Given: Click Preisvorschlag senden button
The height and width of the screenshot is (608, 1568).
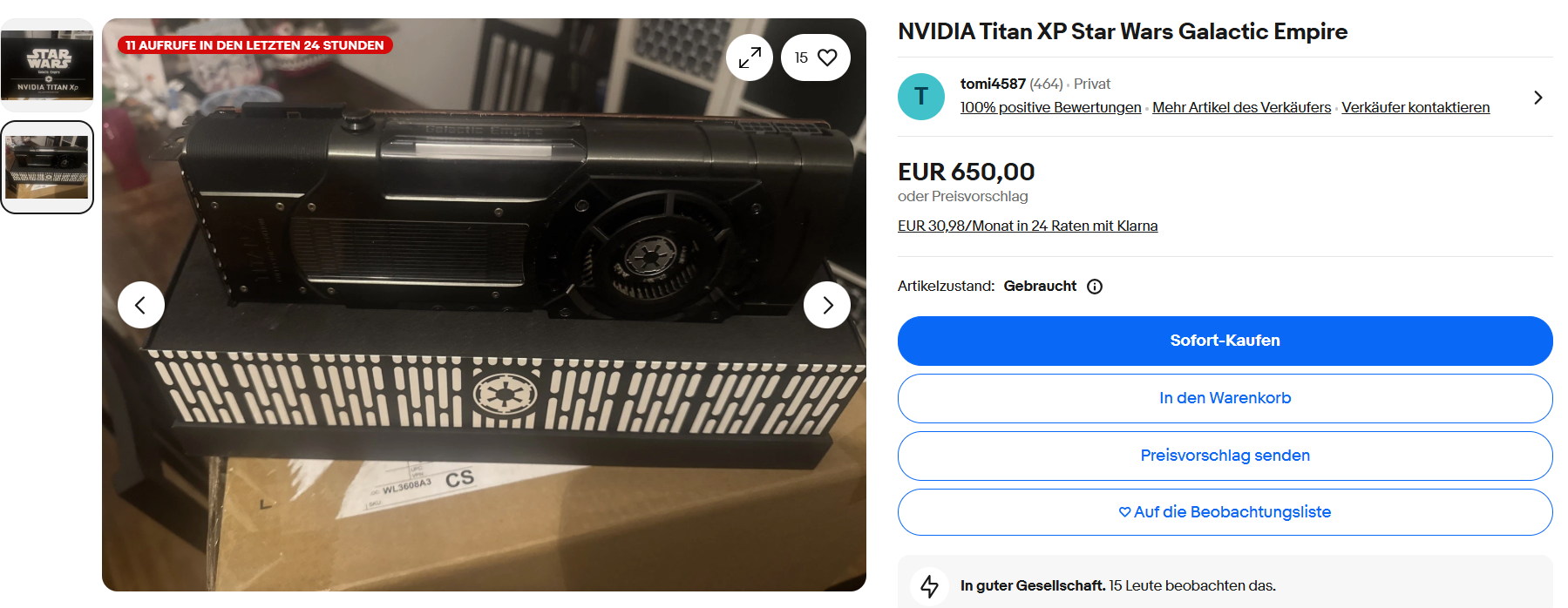Looking at the screenshot, I should pyautogui.click(x=1225, y=456).
